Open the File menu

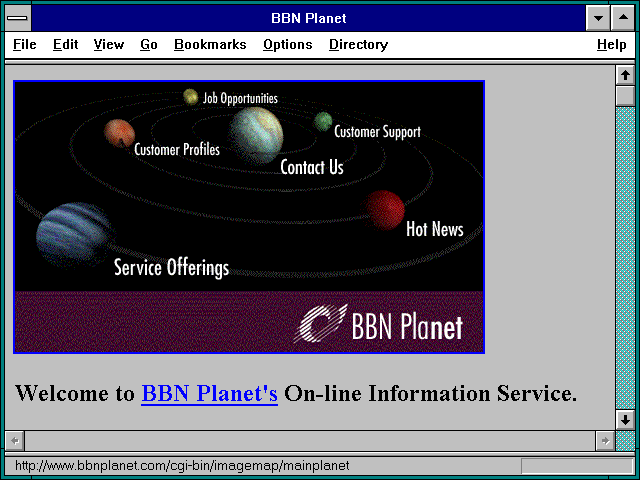(x=24, y=44)
